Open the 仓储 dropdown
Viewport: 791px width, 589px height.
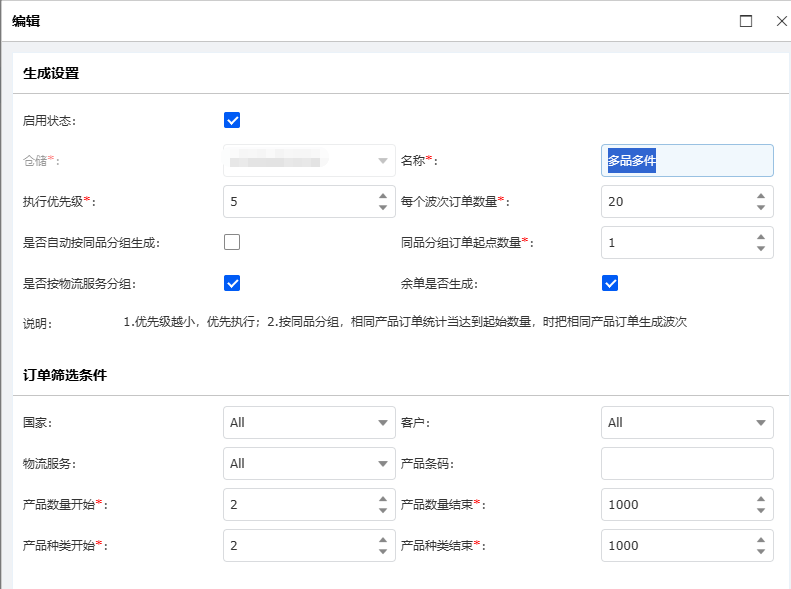pos(309,160)
